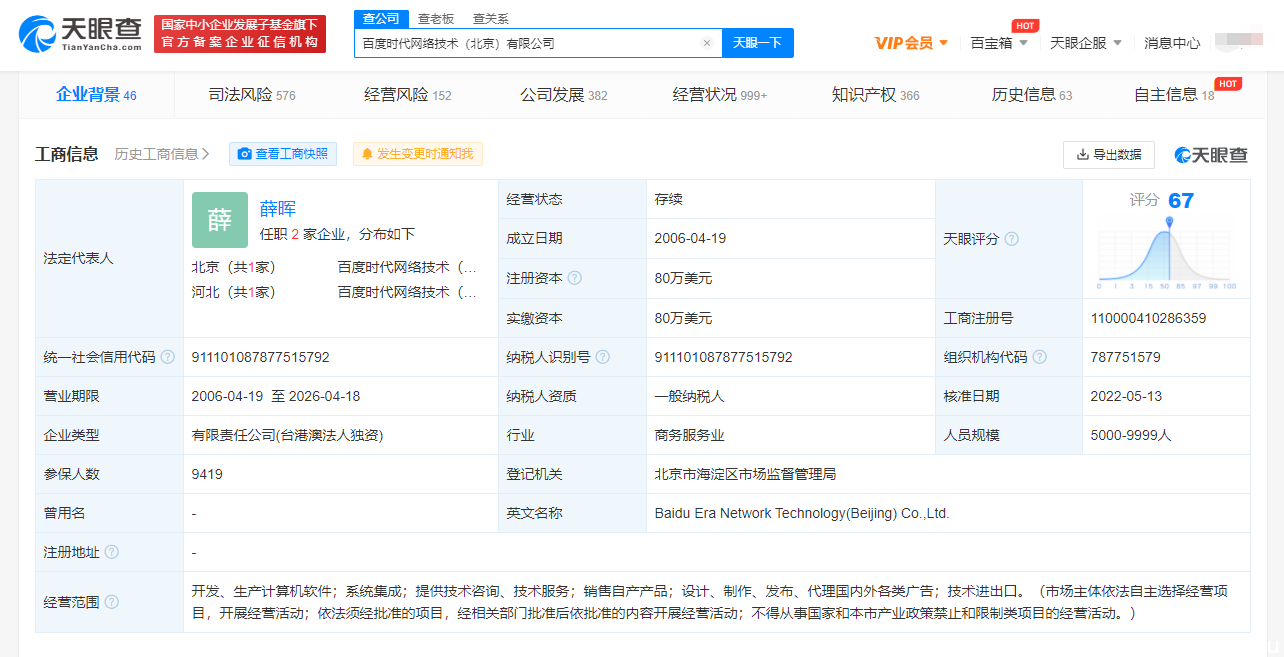1284x657 pixels.
Task: Click the question mark next to 注册地址
Action: tap(112, 552)
